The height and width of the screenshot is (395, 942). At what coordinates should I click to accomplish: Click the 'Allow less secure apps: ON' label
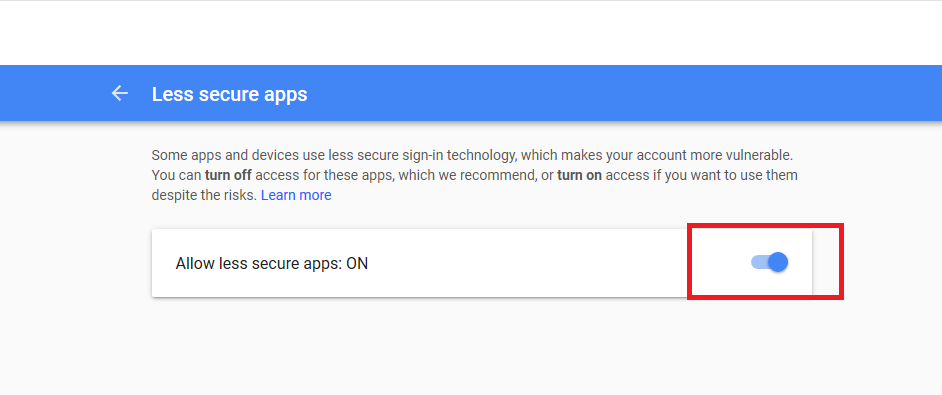(272, 263)
